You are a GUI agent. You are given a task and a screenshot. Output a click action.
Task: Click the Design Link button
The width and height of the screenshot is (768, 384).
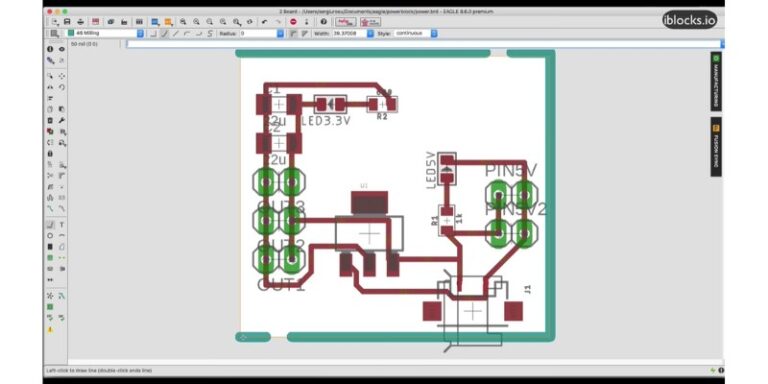[345, 22]
